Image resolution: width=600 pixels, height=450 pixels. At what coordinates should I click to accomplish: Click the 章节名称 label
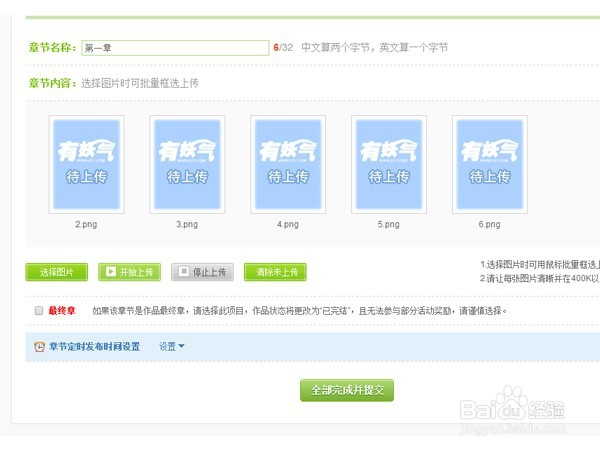point(53,47)
